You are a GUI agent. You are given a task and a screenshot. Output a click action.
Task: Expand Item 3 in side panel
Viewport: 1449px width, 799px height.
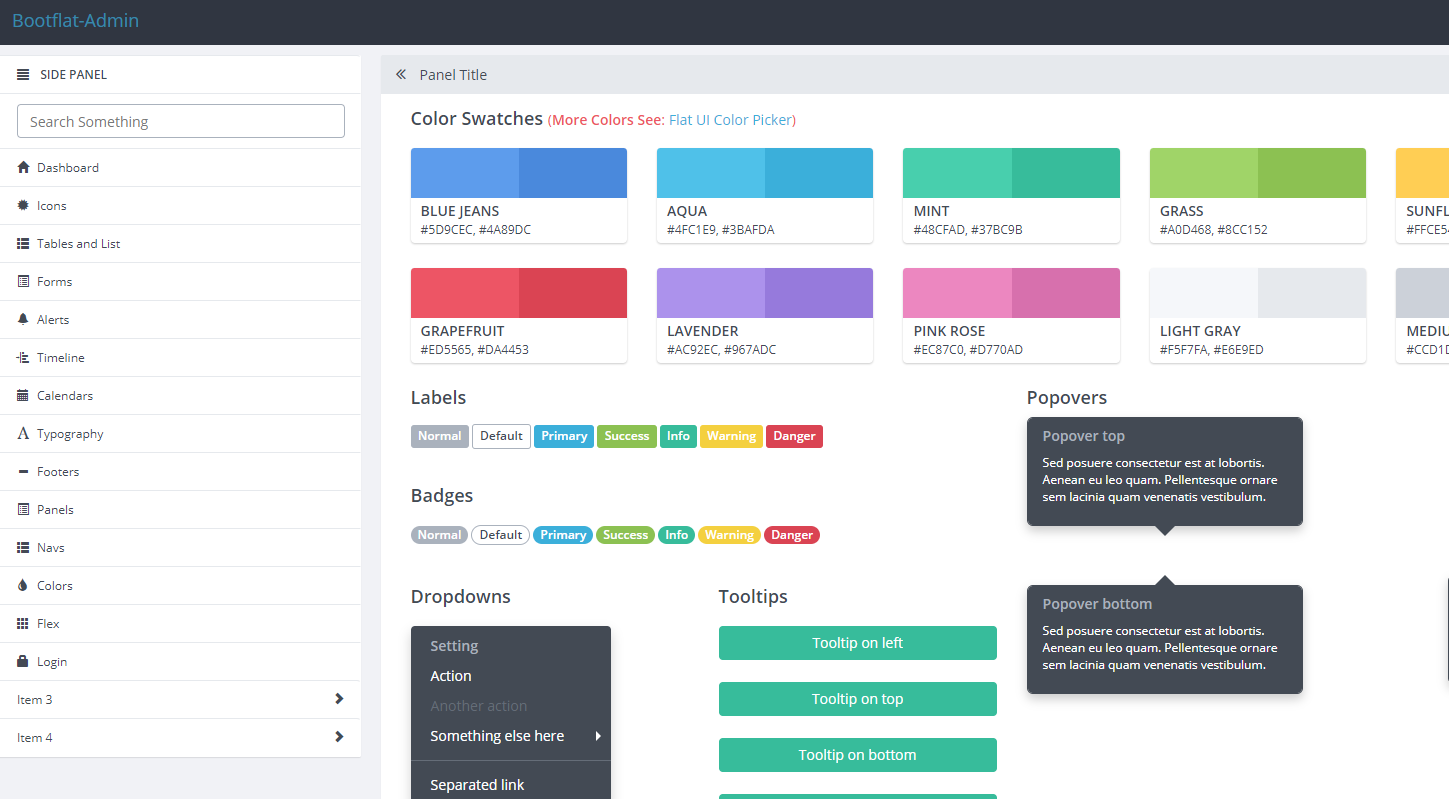click(339, 699)
